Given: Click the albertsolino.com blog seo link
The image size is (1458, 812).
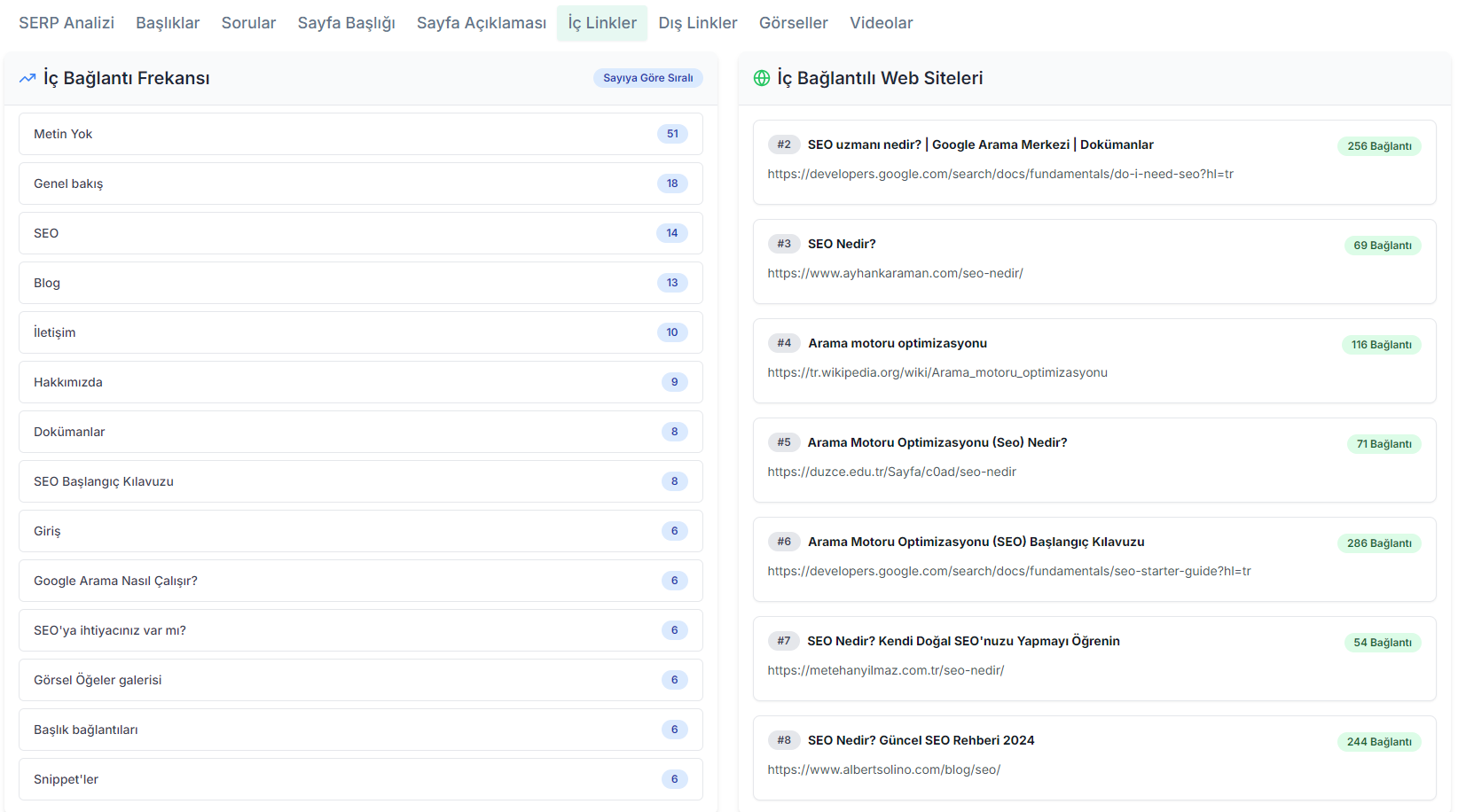Looking at the screenshot, I should tap(883, 769).
